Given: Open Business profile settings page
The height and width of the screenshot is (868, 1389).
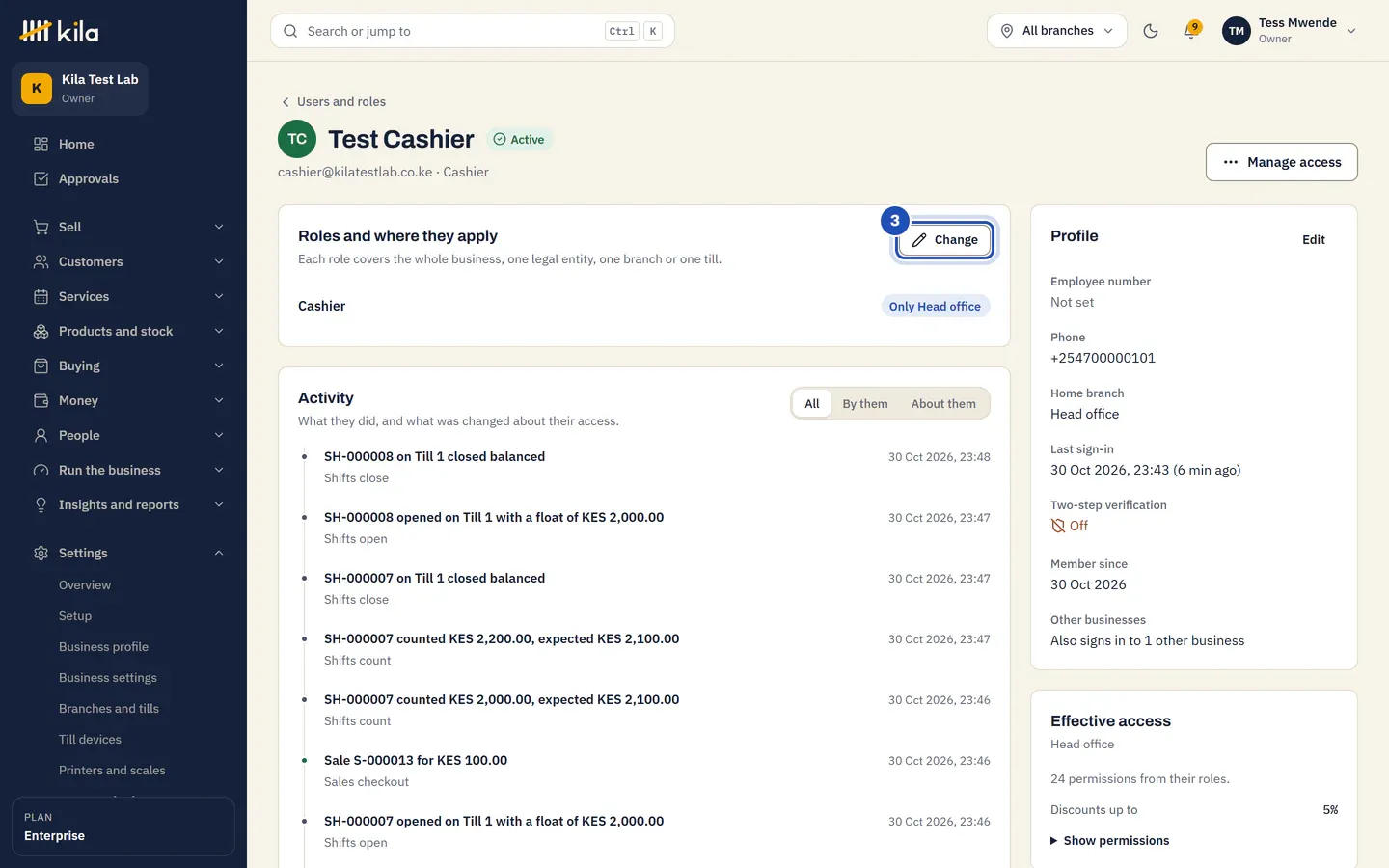Looking at the screenshot, I should point(104,646).
